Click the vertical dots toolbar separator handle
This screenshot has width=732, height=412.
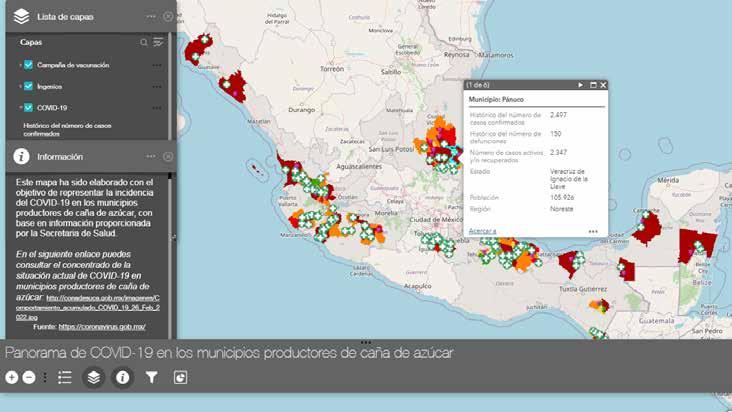pyautogui.click(x=45, y=377)
